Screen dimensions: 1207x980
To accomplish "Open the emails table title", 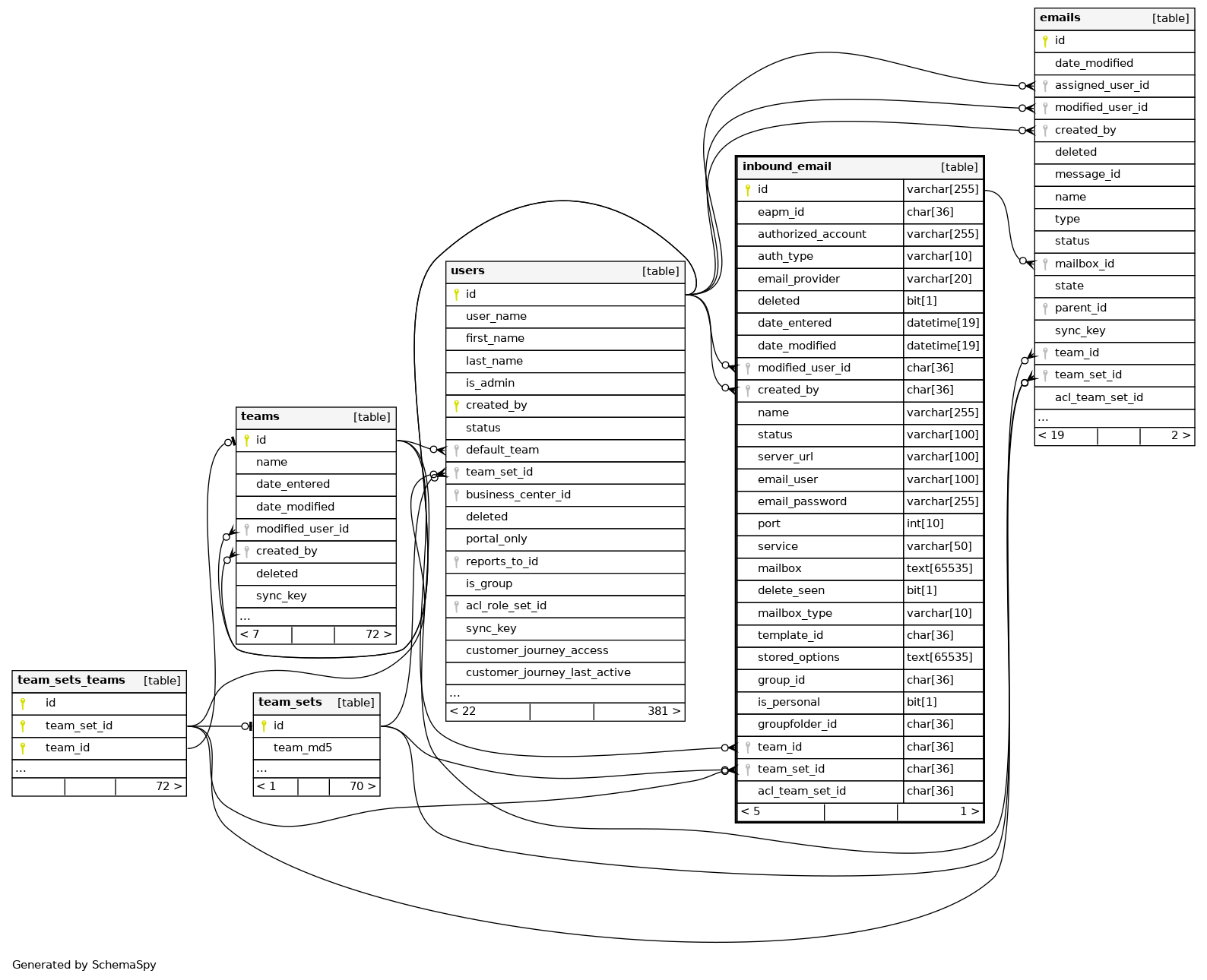I will click(x=1060, y=18).
